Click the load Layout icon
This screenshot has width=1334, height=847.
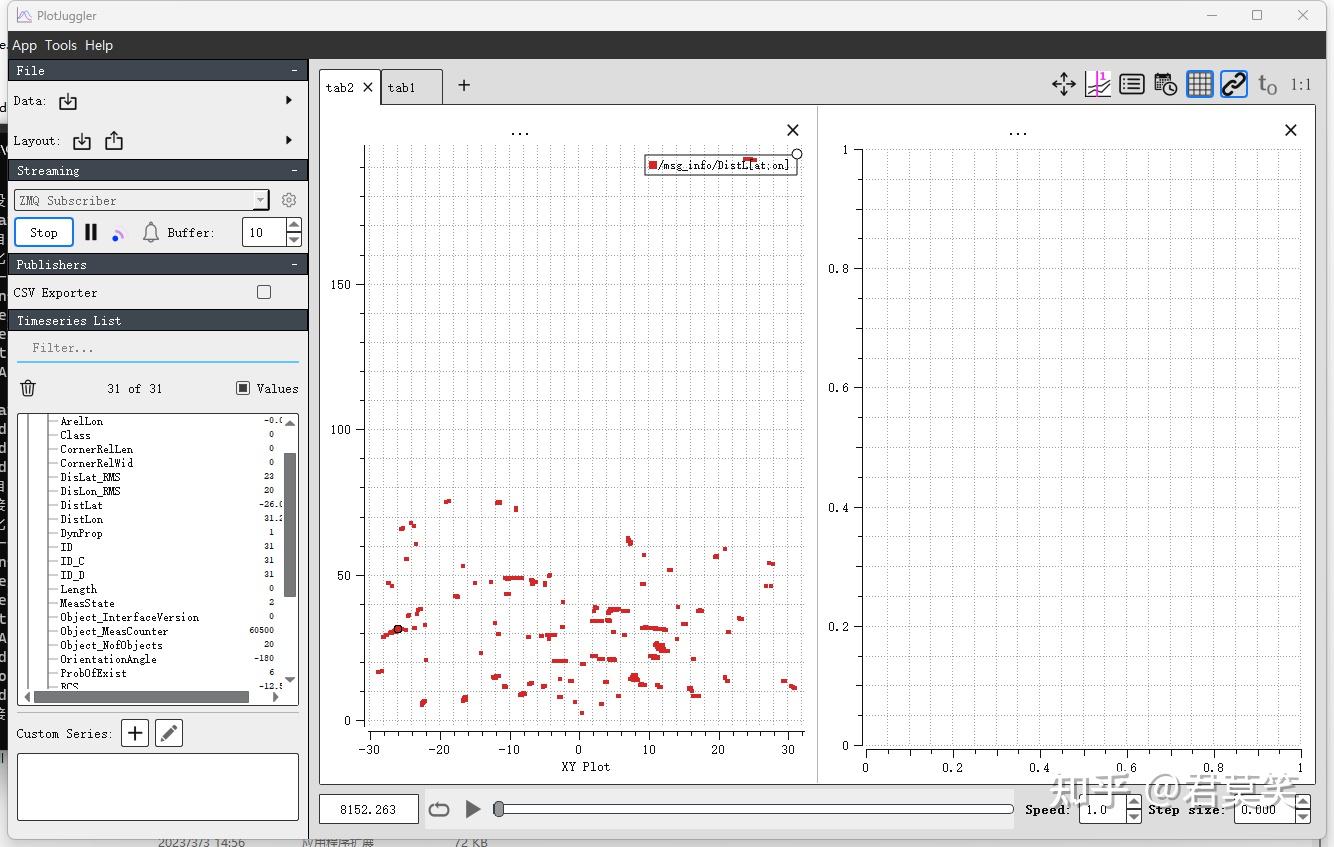[x=82, y=141]
